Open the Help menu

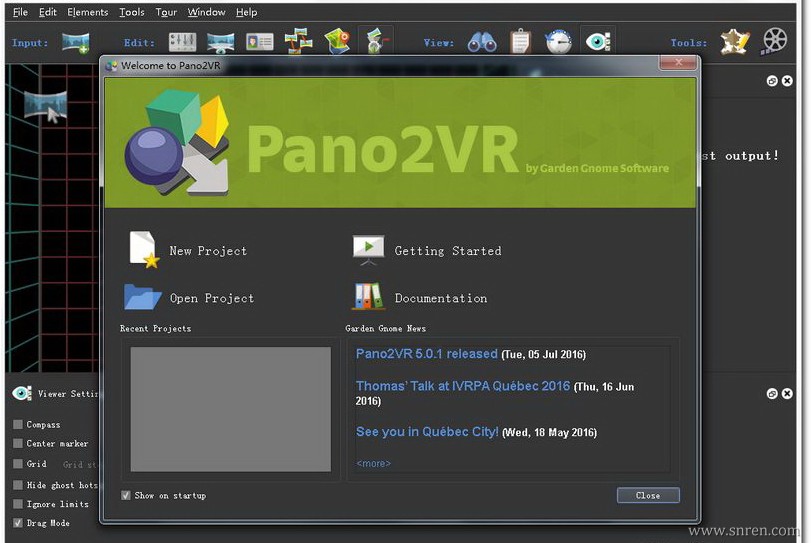click(x=246, y=12)
